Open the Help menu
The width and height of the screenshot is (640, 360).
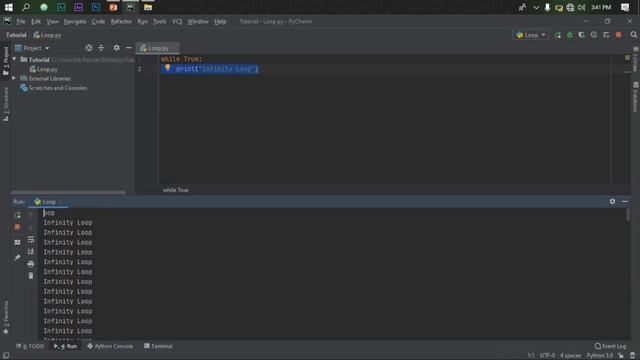(x=220, y=22)
